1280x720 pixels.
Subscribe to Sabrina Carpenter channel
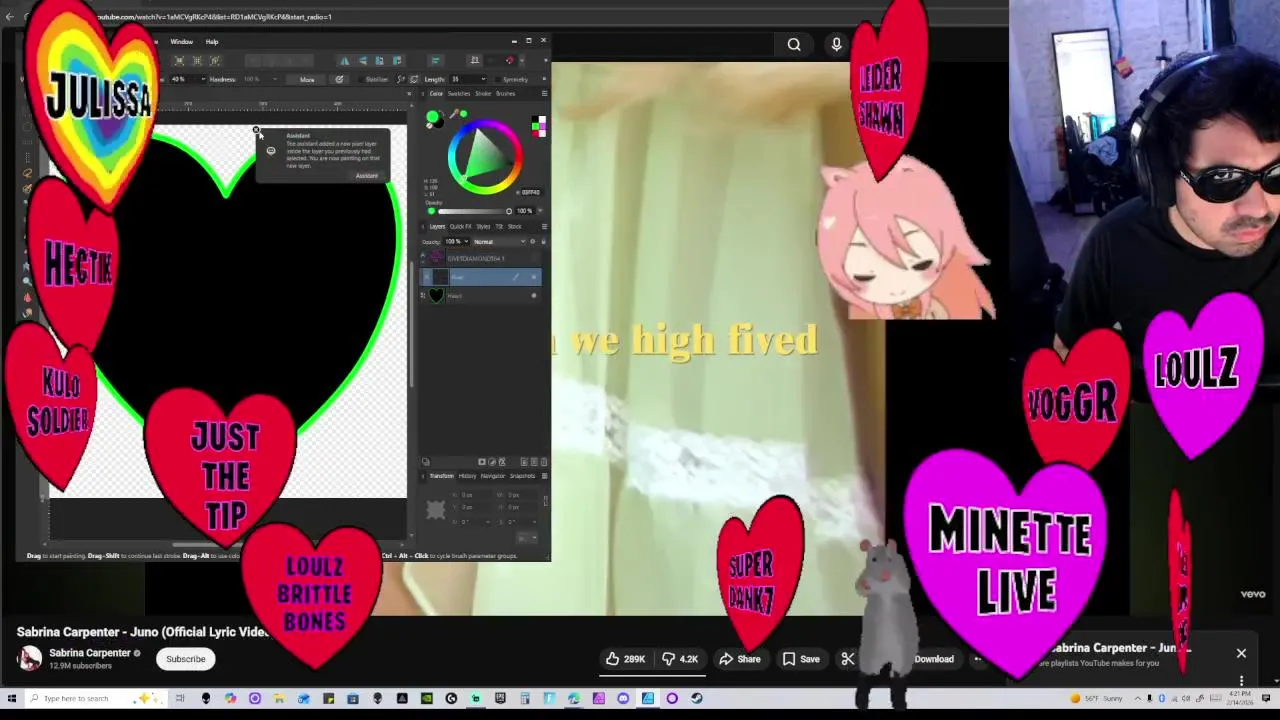(x=185, y=659)
